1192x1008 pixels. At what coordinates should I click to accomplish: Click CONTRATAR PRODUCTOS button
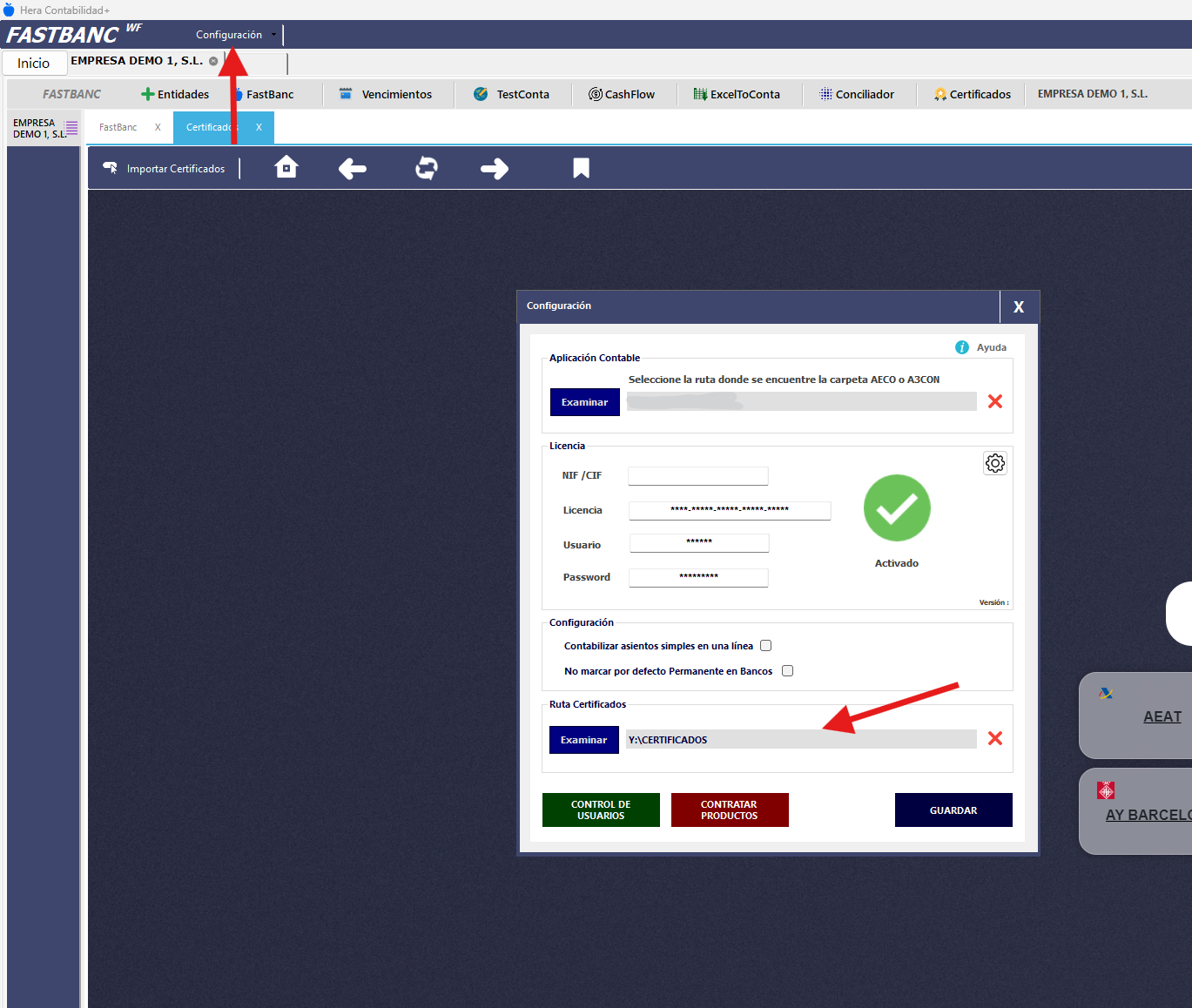(730, 810)
